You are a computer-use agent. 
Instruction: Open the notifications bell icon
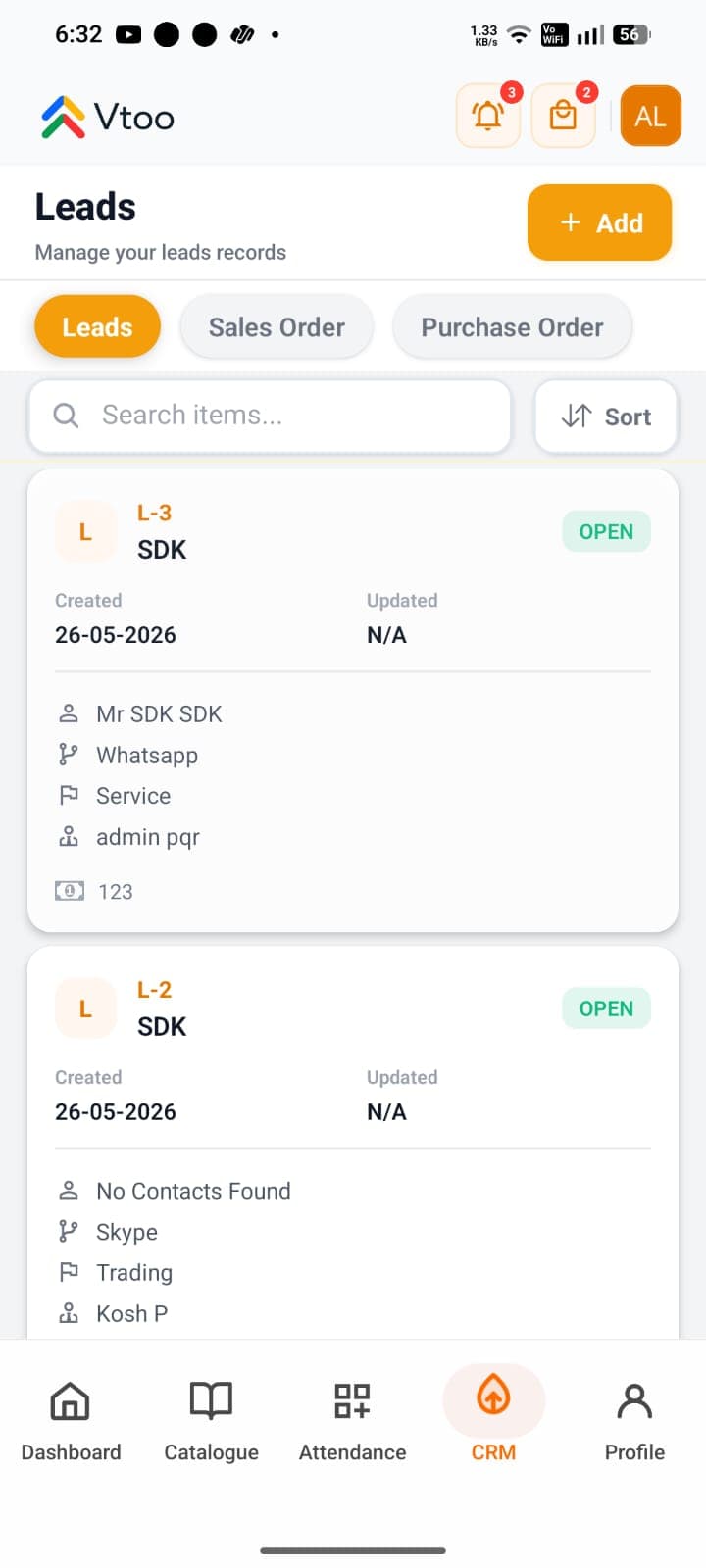tap(487, 116)
